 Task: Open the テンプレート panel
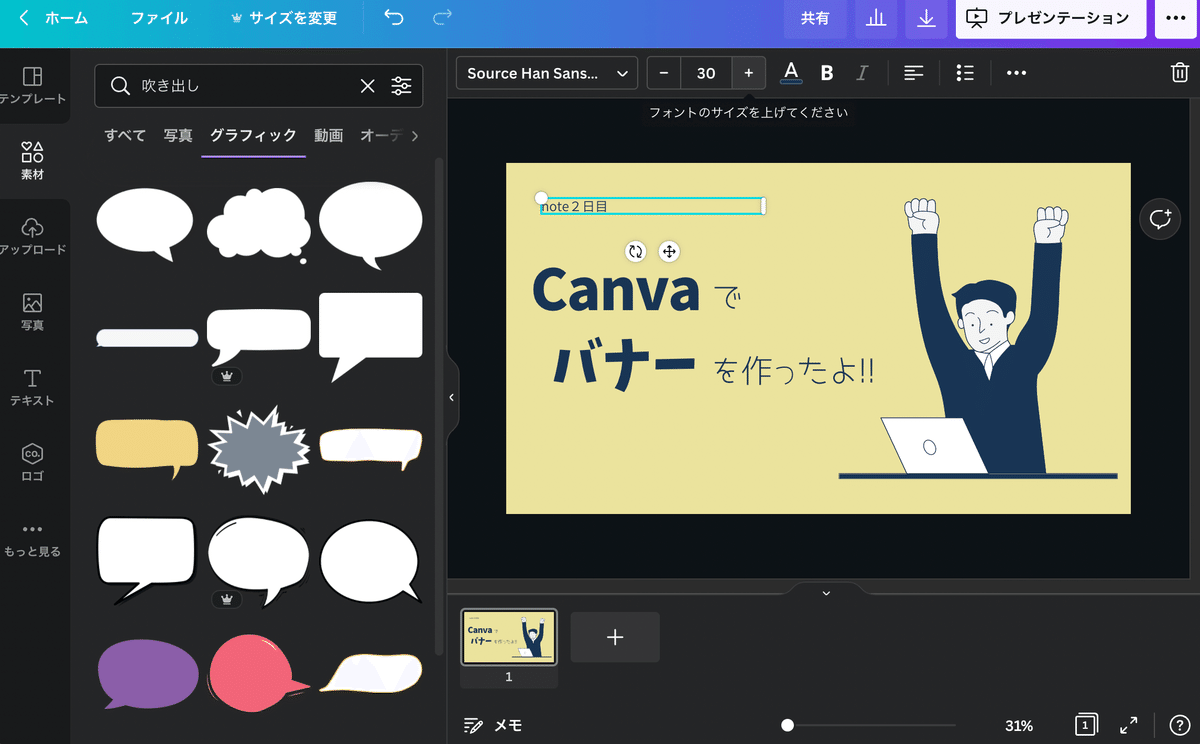click(33, 86)
